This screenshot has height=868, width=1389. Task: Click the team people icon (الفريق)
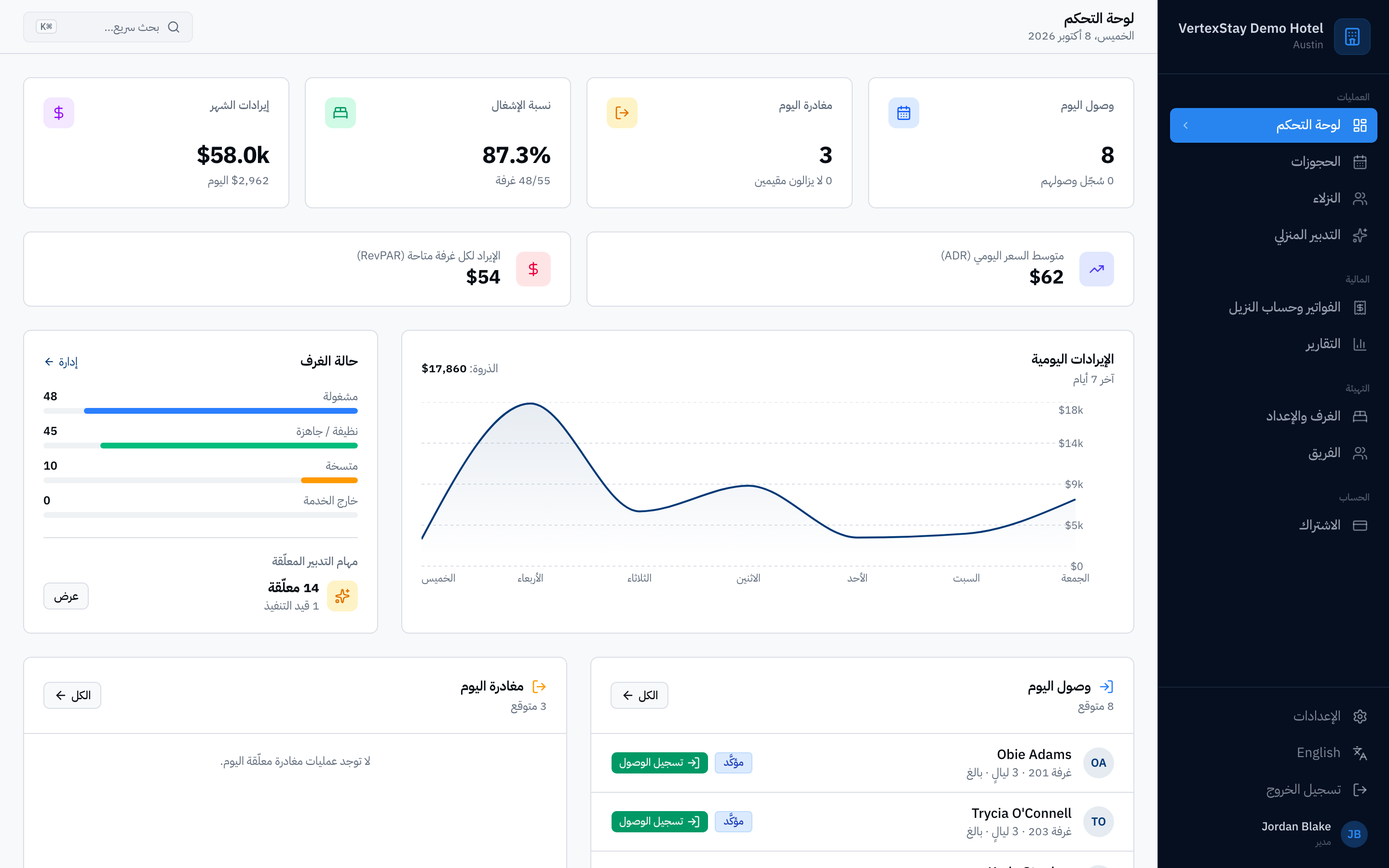[1360, 453]
